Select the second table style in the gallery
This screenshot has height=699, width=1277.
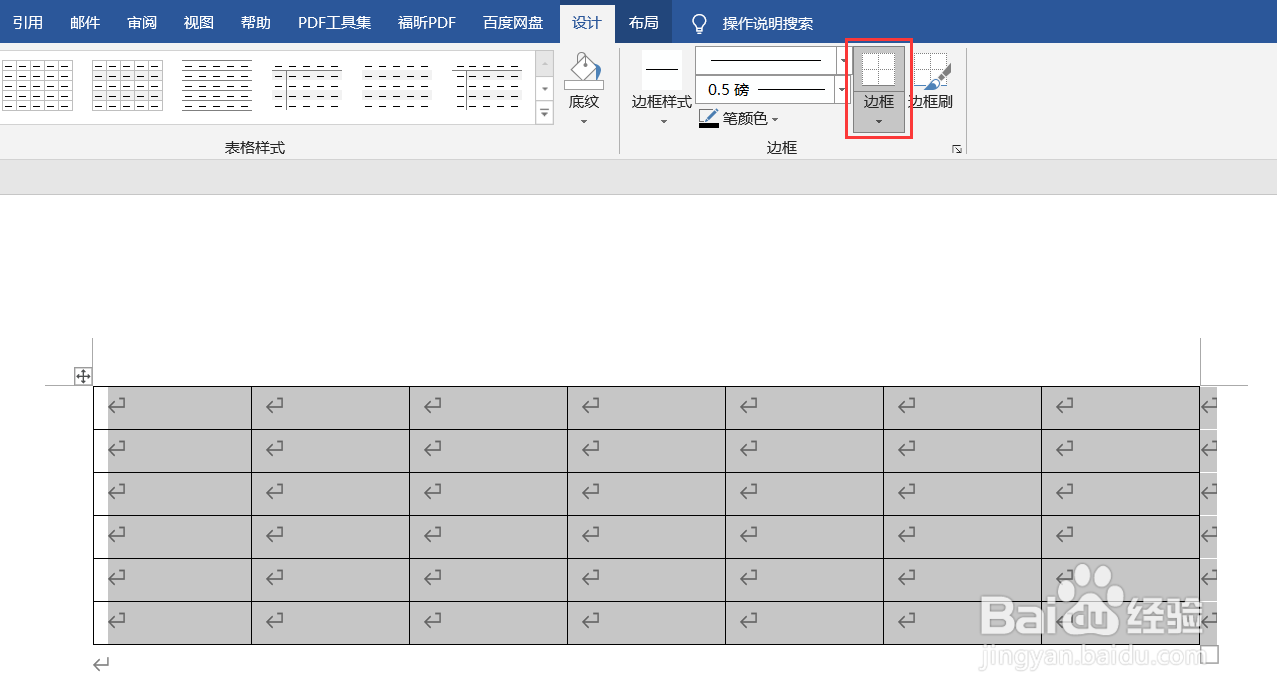pos(127,85)
